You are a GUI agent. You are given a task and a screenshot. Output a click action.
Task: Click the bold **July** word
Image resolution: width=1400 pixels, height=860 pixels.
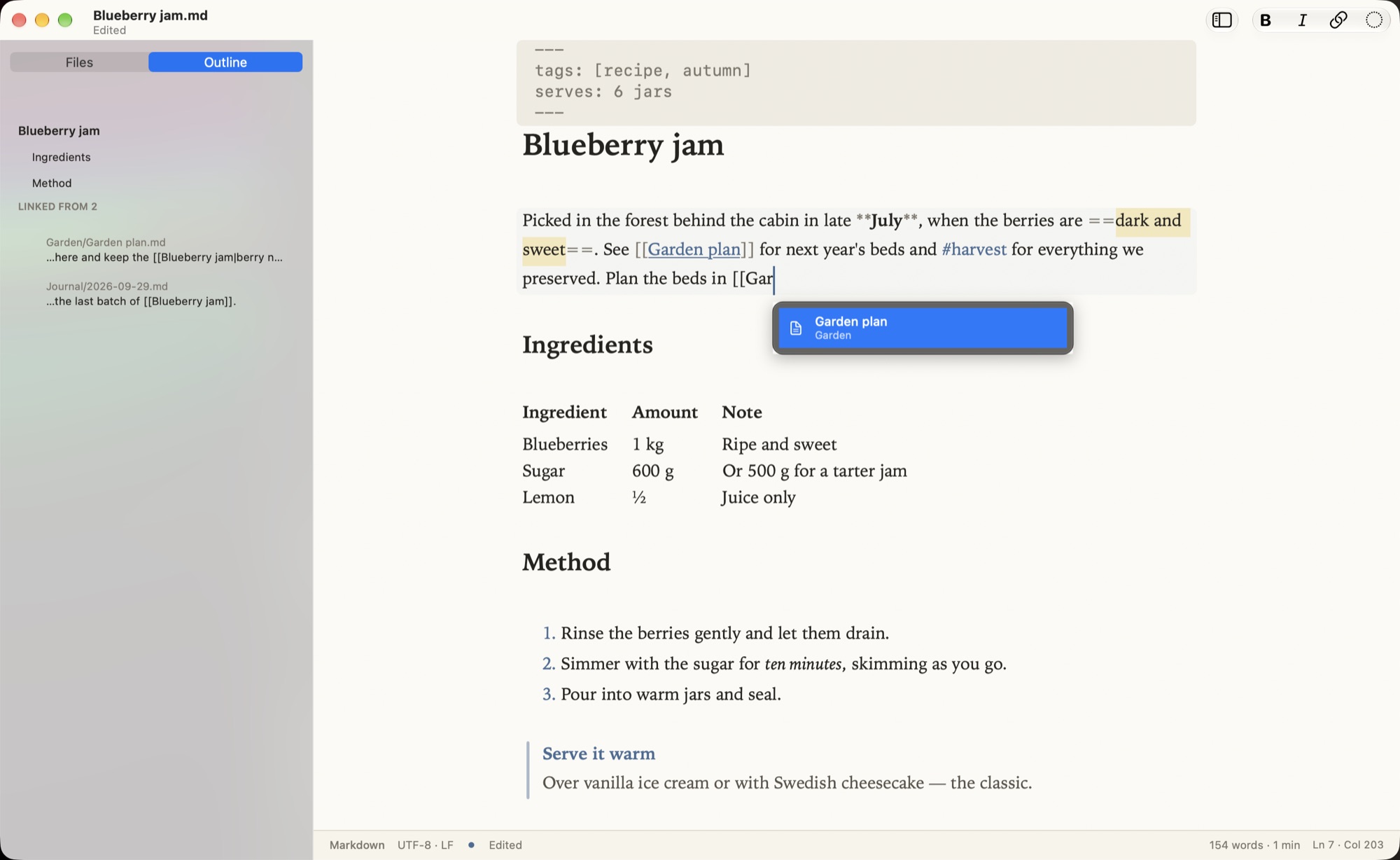pos(886,221)
